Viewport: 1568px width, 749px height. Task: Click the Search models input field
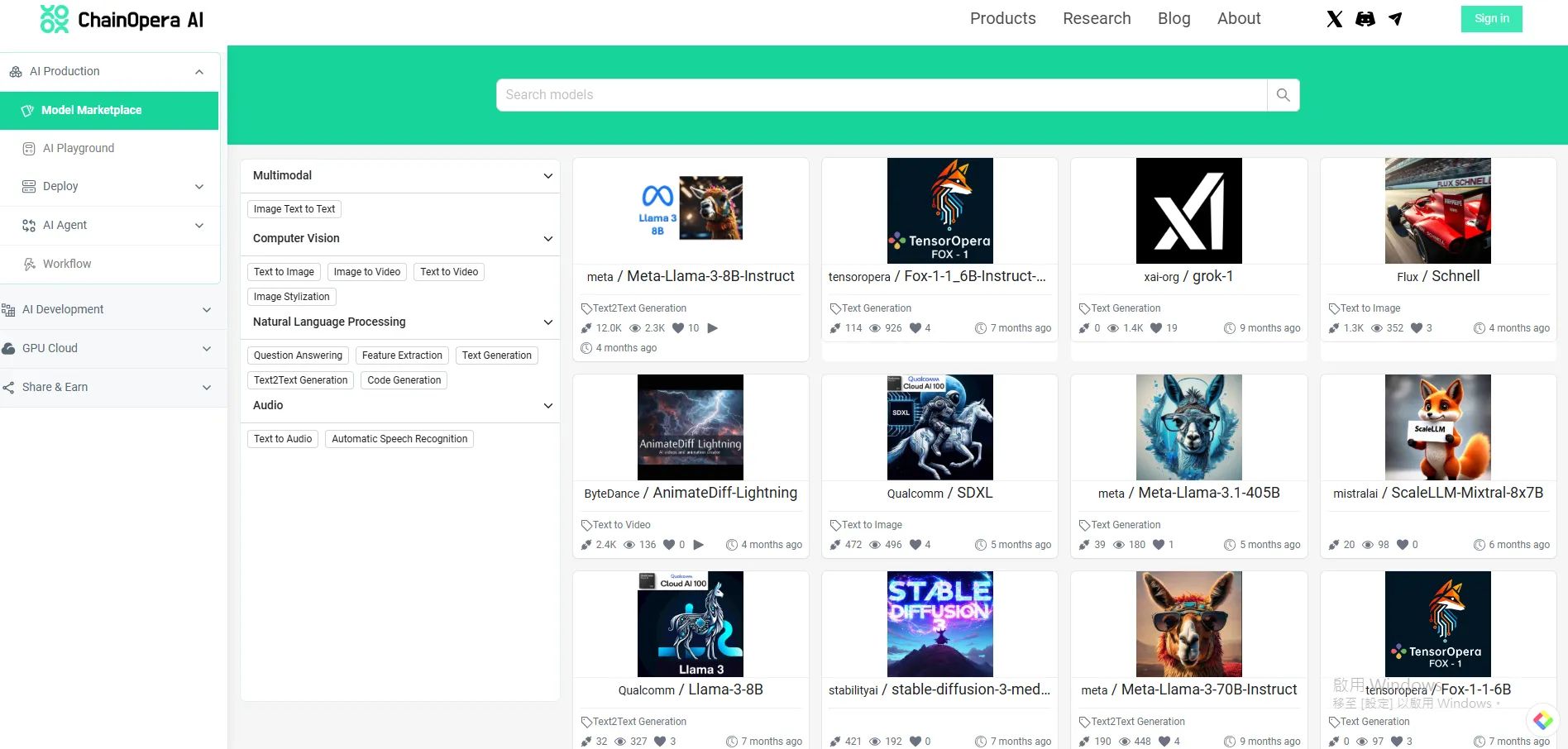coord(881,95)
